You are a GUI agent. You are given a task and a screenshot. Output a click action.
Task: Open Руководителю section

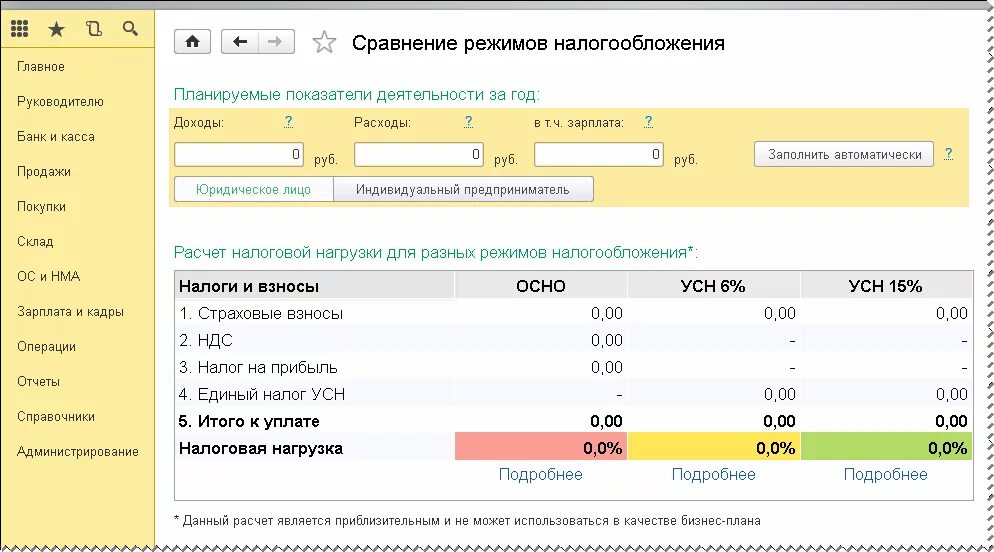coord(60,101)
